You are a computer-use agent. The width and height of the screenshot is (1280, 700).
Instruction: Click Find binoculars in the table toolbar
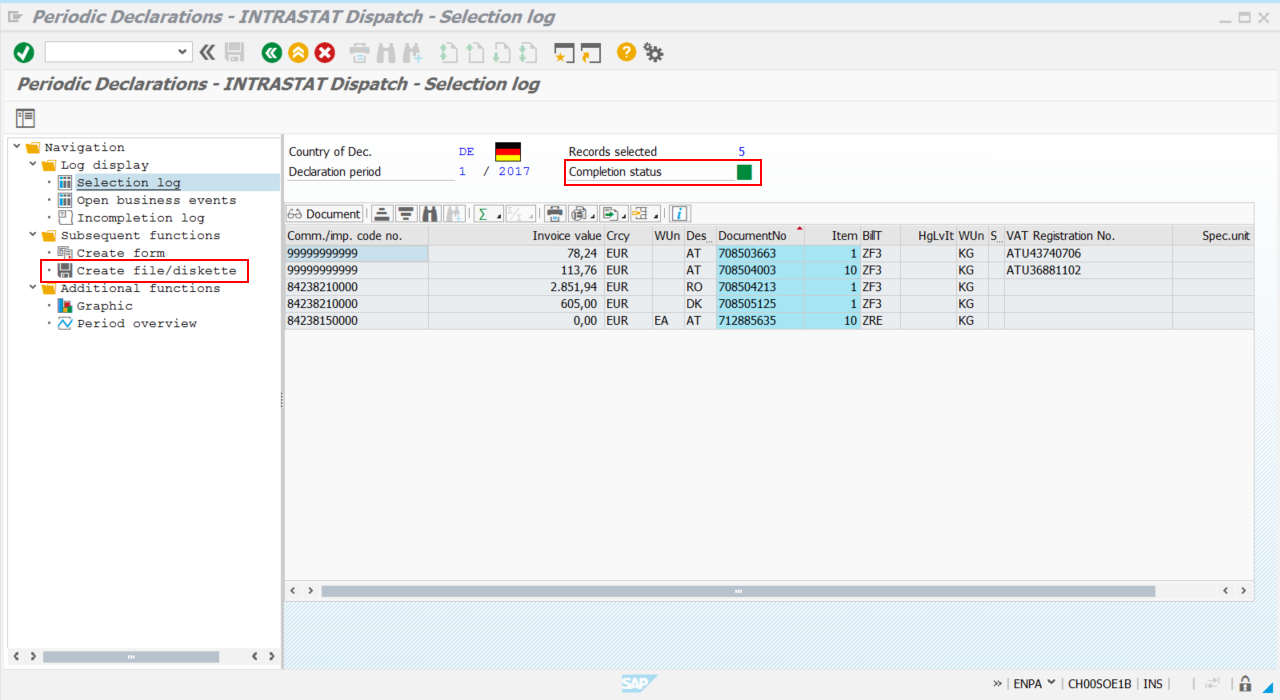click(431, 214)
